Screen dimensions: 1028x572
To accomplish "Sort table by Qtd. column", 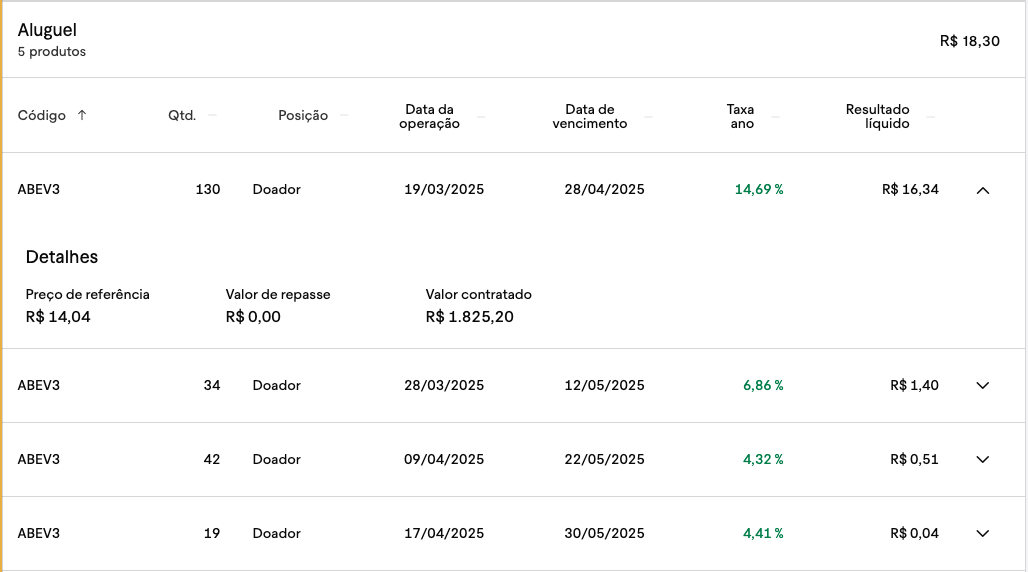I will (x=182, y=115).
